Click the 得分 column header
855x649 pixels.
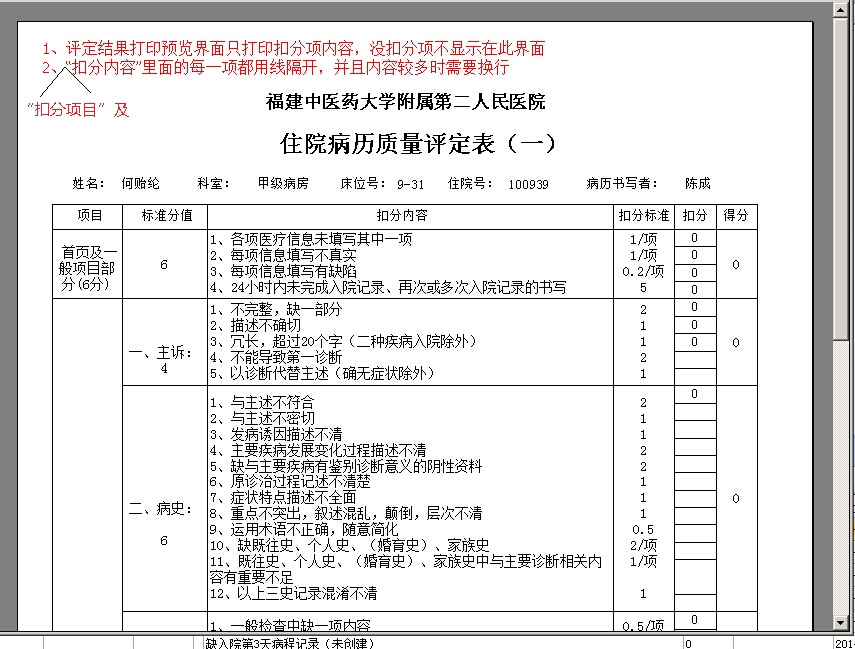click(737, 217)
